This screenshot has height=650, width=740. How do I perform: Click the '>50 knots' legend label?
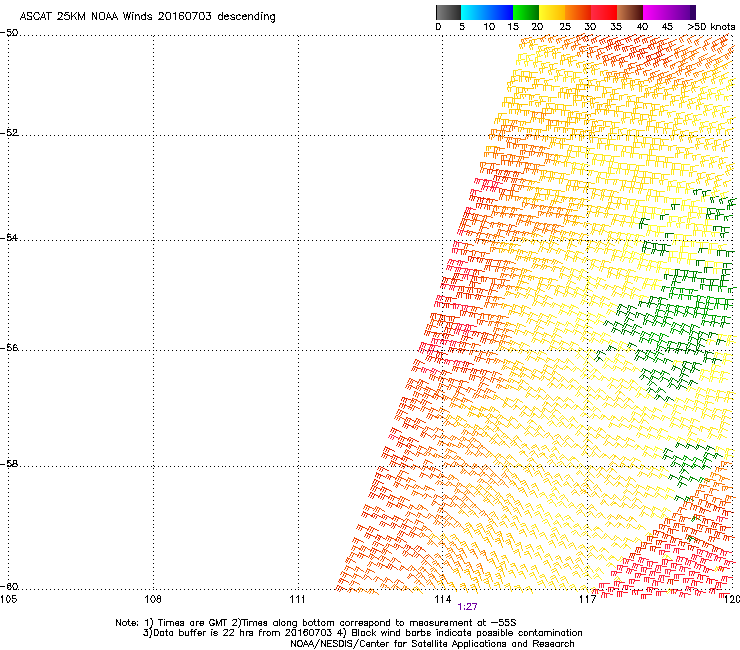pos(711,27)
